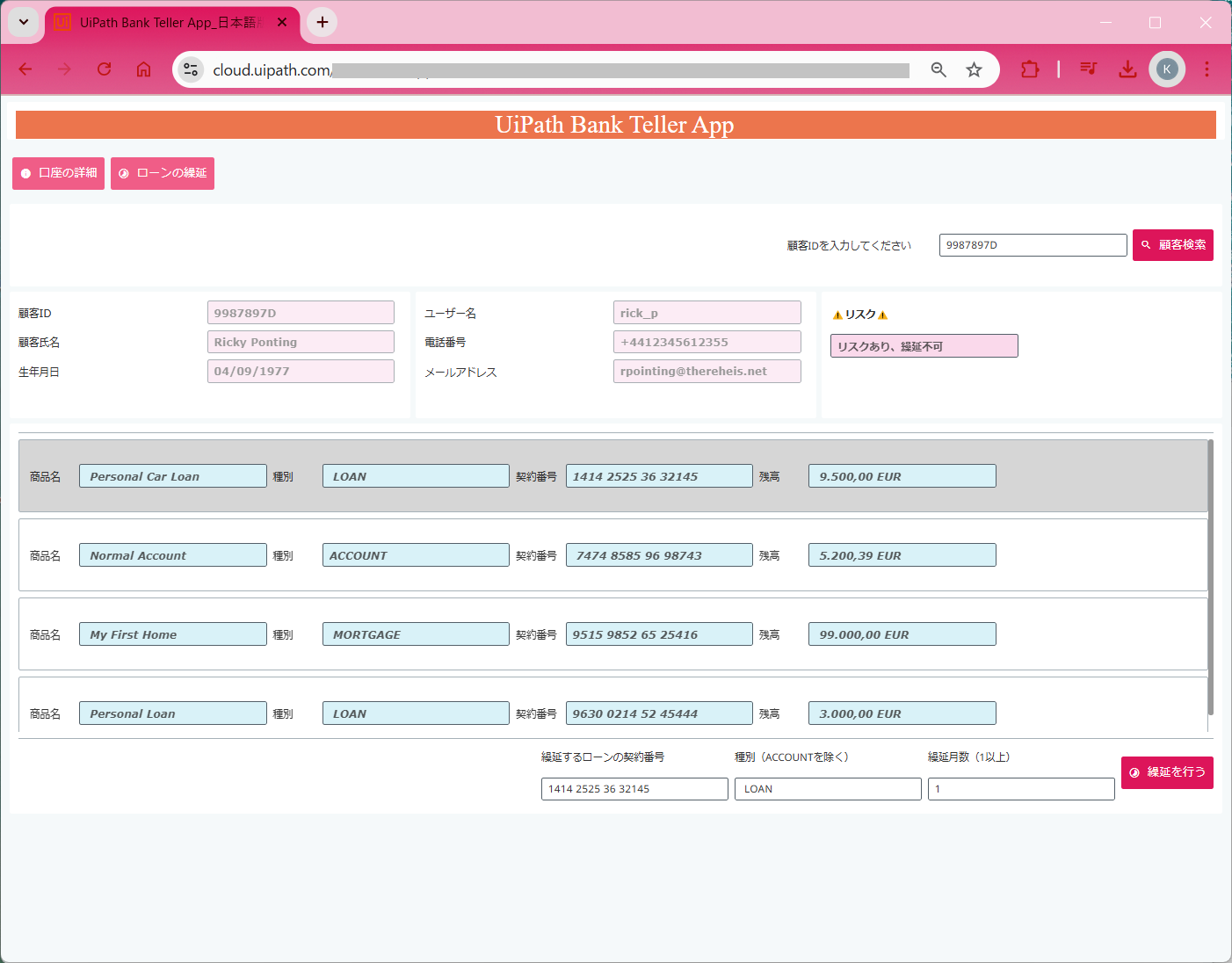Click the address bar URL
The image size is (1232, 963).
[560, 70]
